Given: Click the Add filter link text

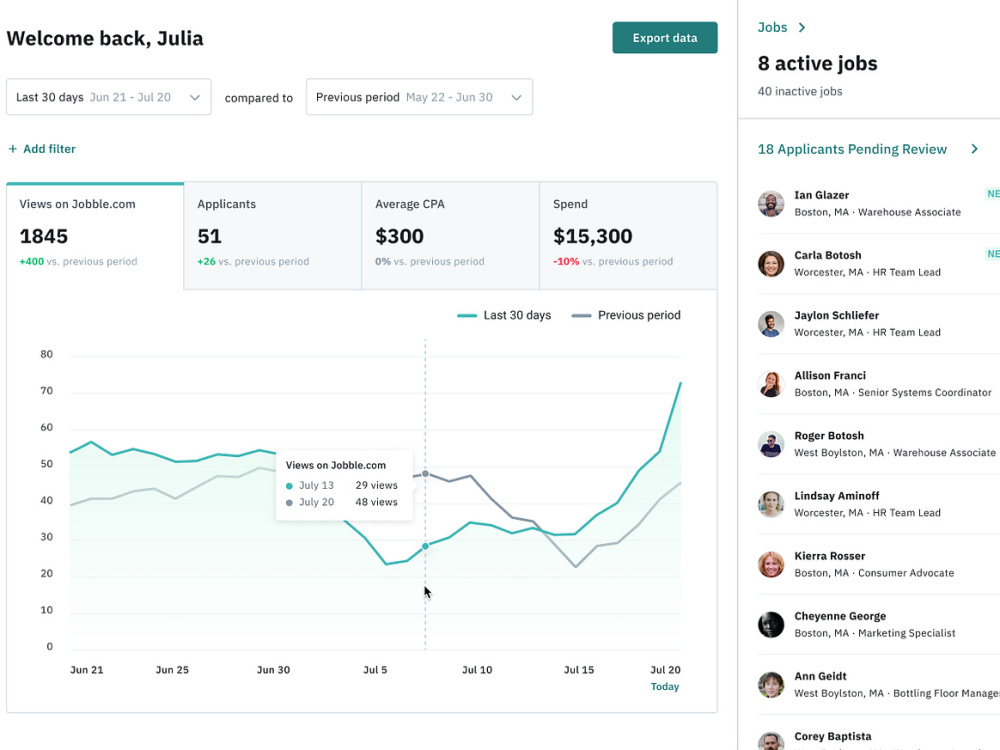Looking at the screenshot, I should coord(49,149).
